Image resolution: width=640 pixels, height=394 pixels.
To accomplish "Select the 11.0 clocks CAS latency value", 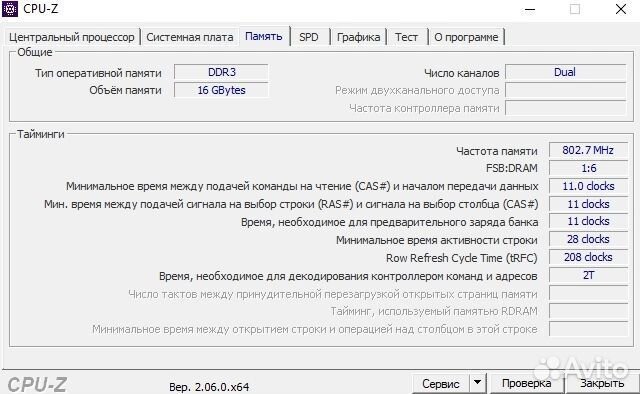I will [588, 186].
